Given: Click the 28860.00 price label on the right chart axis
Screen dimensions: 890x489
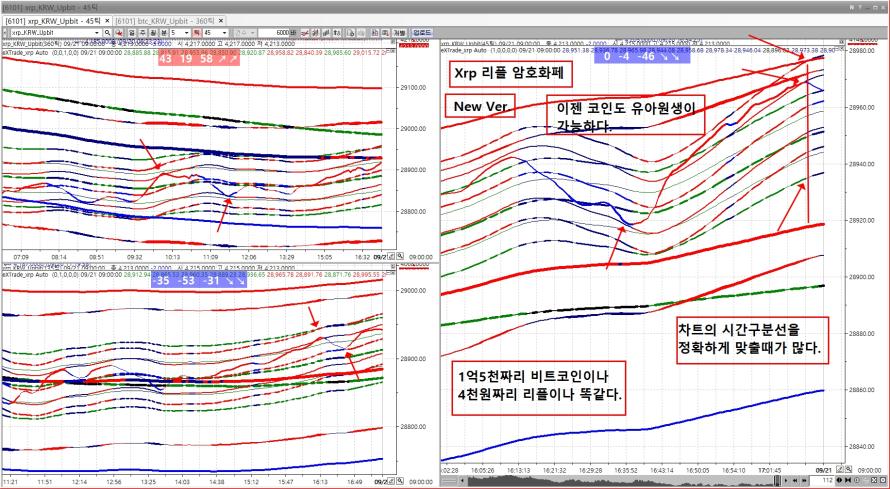Looking at the screenshot, I should pos(859,390).
